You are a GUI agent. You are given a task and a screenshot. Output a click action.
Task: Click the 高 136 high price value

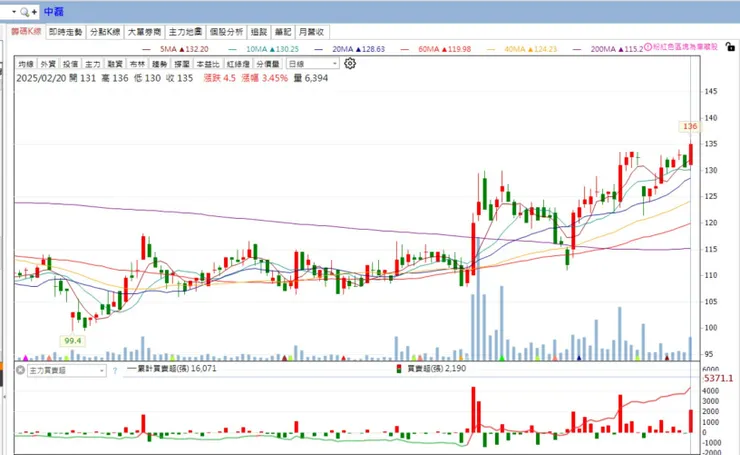point(115,78)
